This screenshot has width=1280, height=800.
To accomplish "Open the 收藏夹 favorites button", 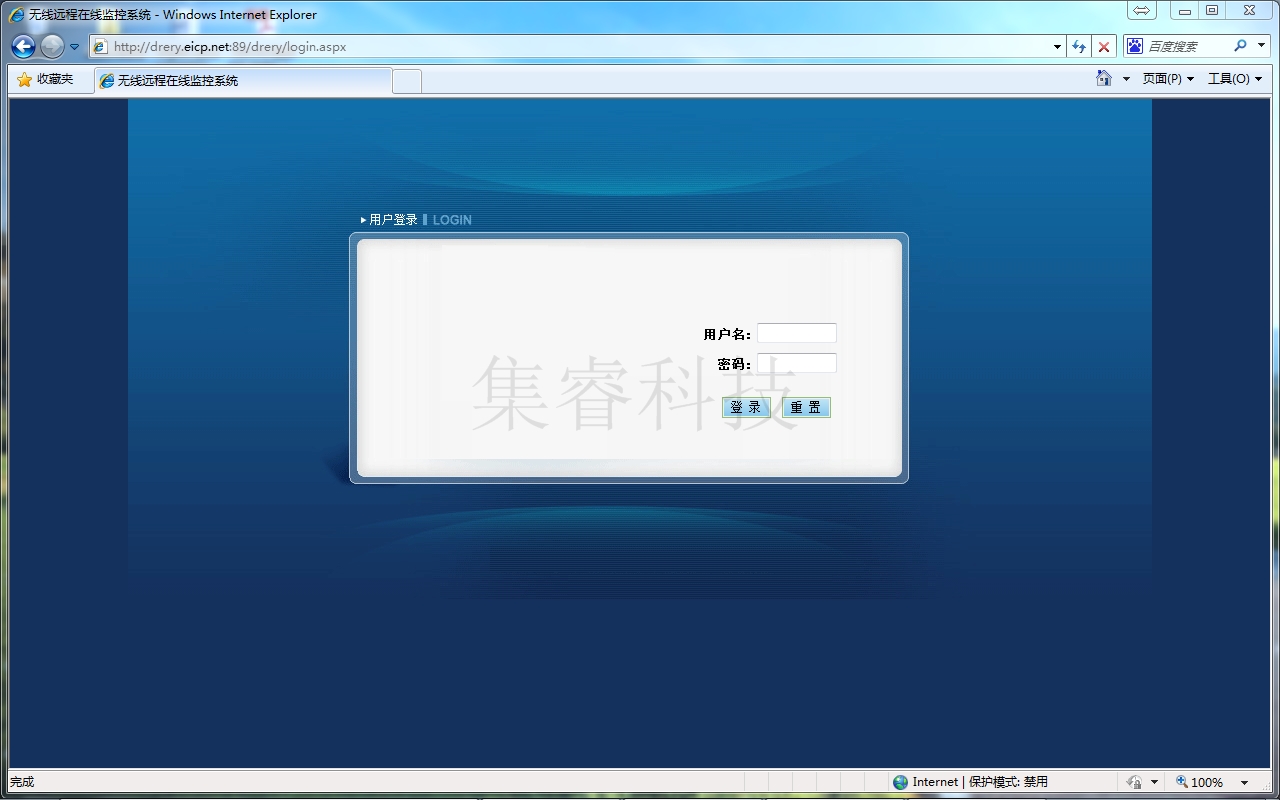I will click(45, 79).
